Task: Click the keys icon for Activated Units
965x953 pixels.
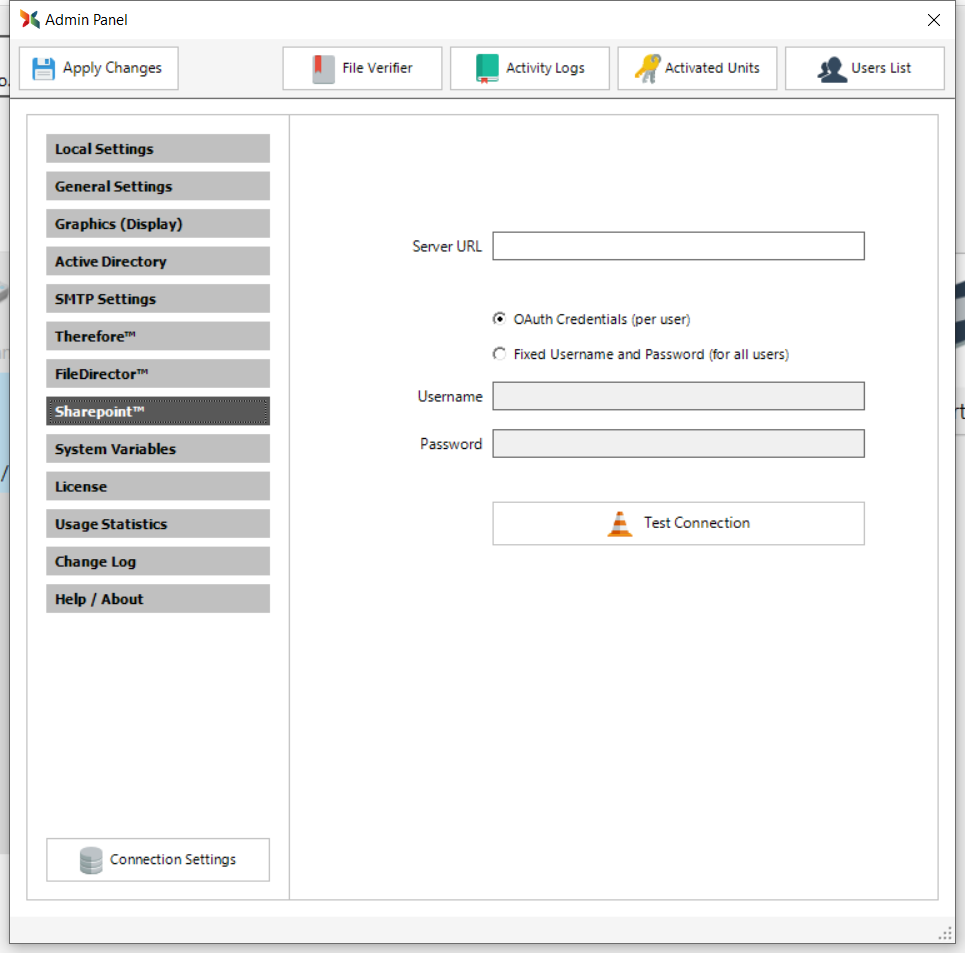Action: (647, 68)
